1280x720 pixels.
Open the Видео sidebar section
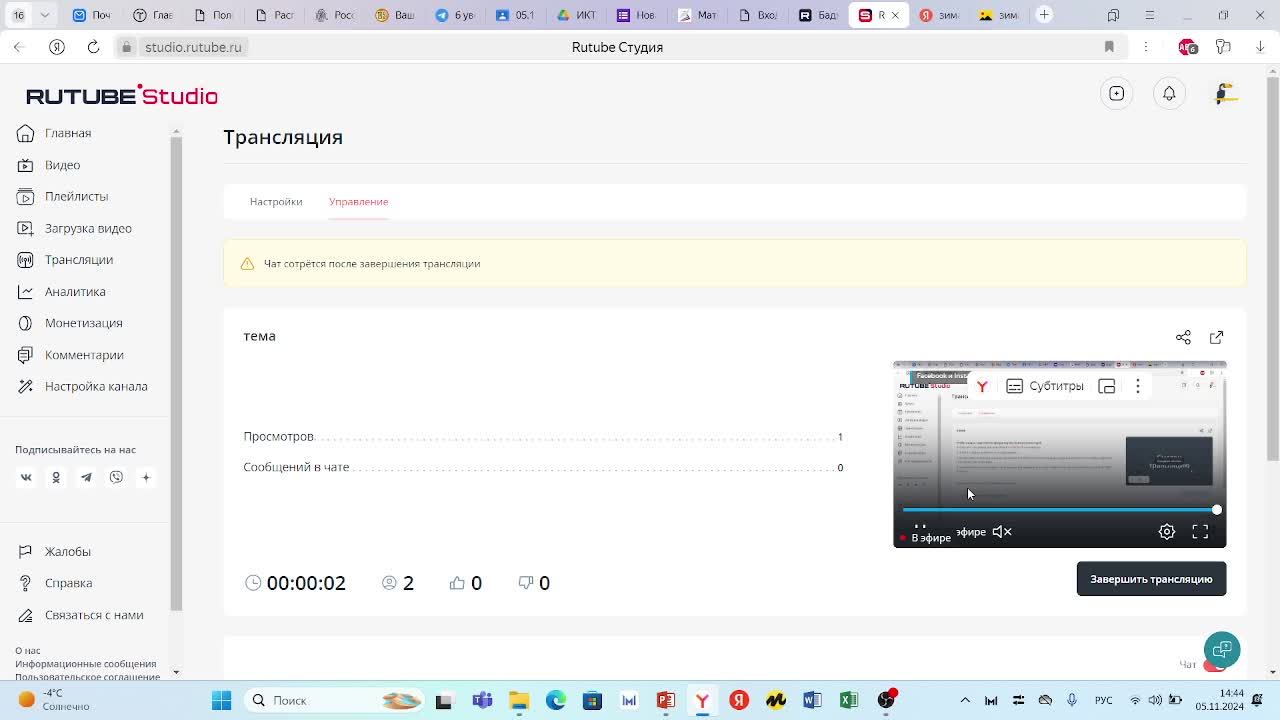(49, 165)
